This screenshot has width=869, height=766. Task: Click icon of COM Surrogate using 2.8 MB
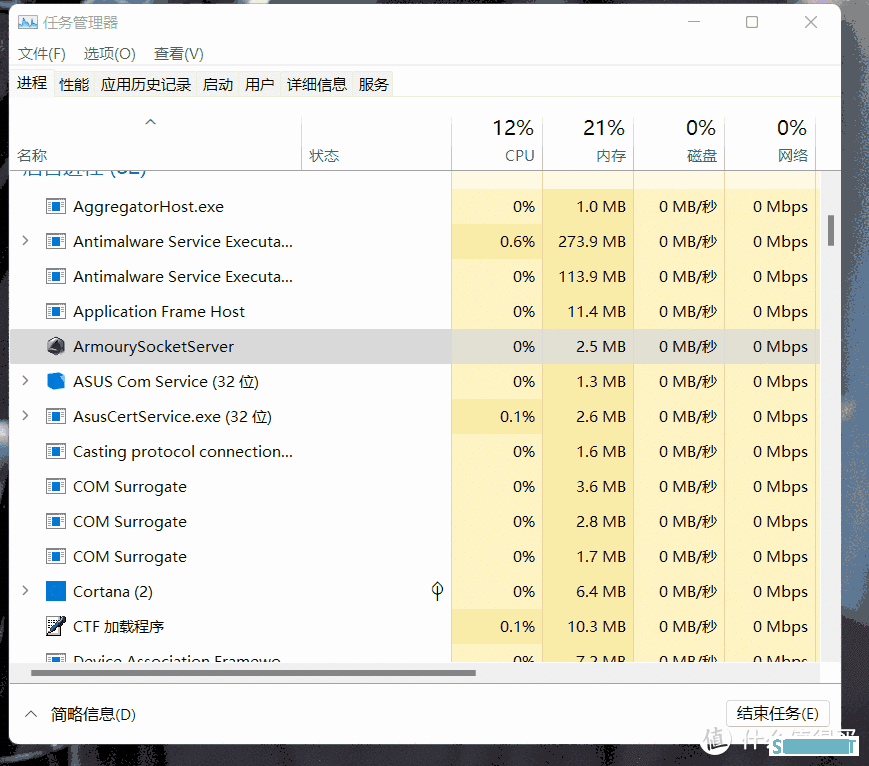(x=55, y=522)
